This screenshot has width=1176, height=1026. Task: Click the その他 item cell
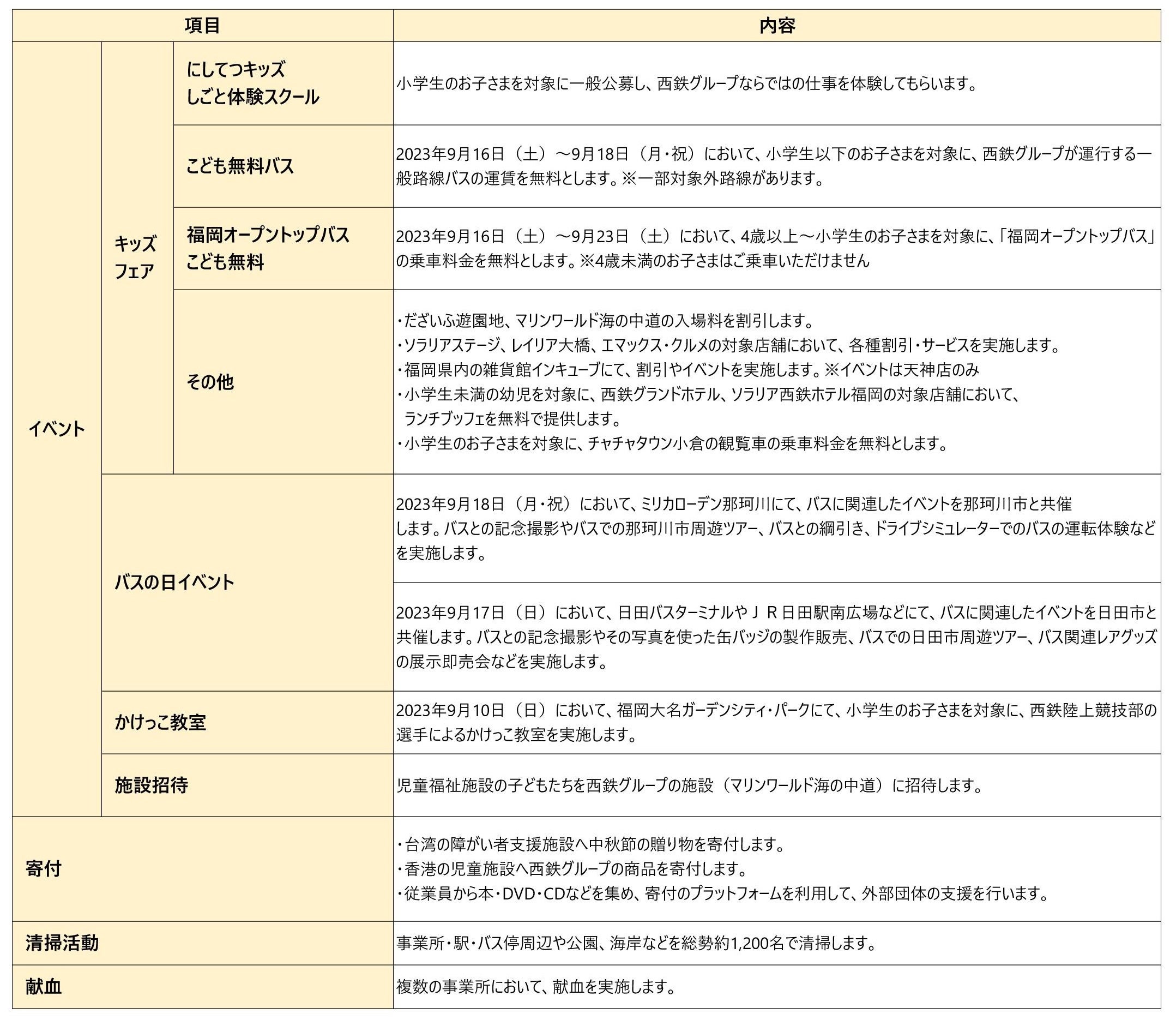point(210,382)
